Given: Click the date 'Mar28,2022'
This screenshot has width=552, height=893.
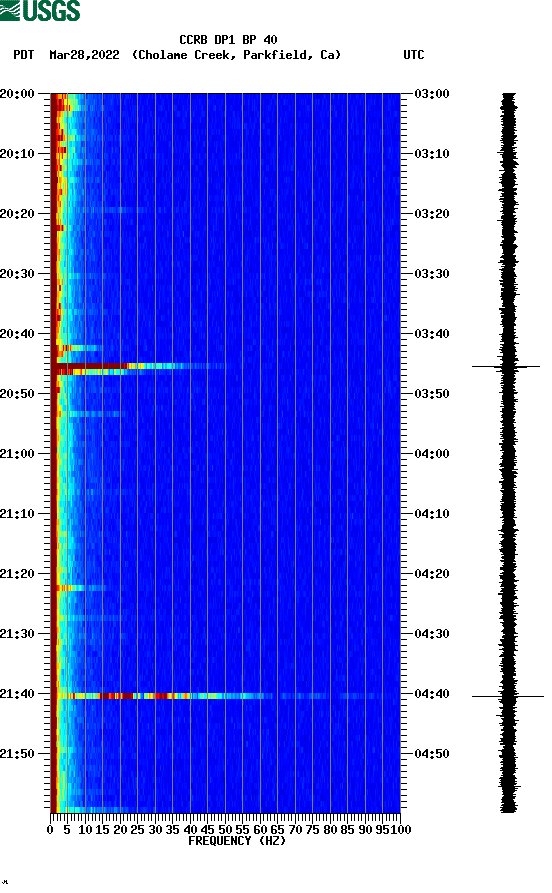Looking at the screenshot, I should [x=84, y=55].
